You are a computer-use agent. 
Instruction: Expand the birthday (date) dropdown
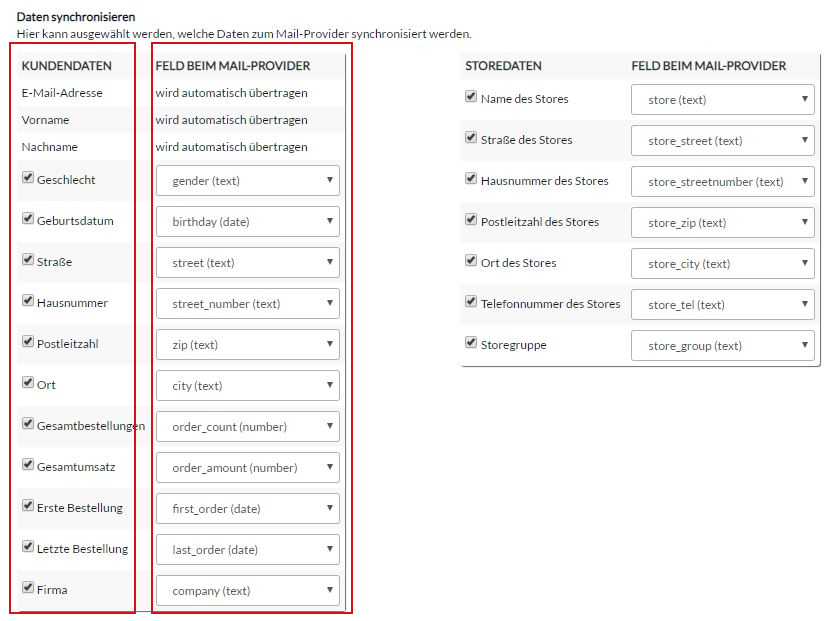tap(248, 222)
